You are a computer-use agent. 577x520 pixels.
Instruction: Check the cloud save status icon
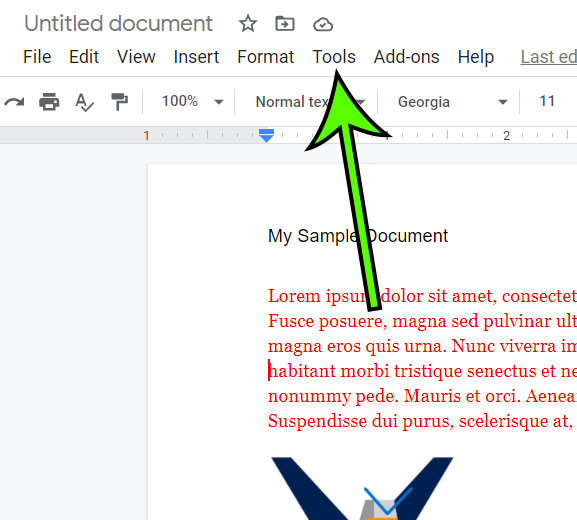coord(323,25)
